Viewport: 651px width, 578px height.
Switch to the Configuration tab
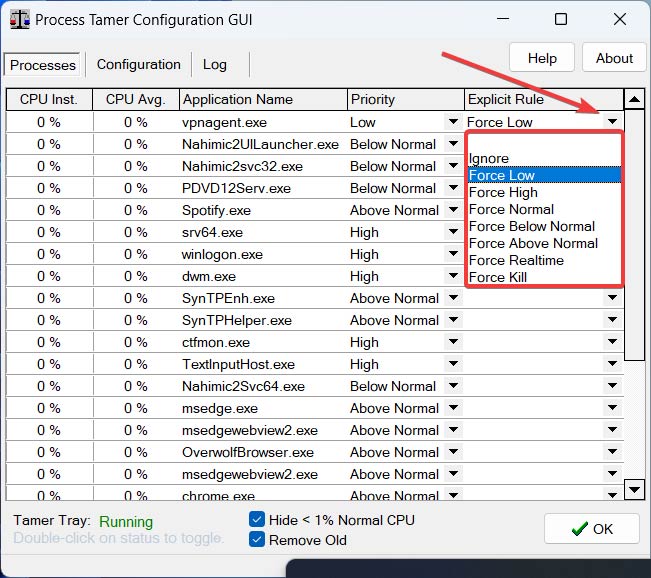point(139,64)
